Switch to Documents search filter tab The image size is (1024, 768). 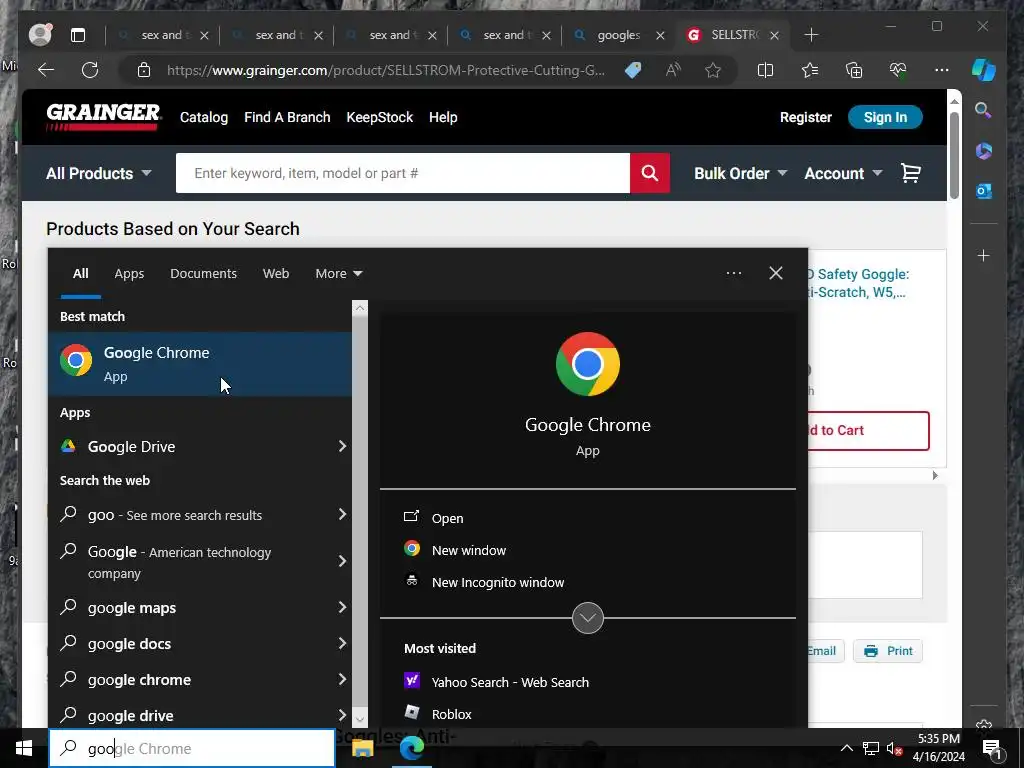pos(203,274)
